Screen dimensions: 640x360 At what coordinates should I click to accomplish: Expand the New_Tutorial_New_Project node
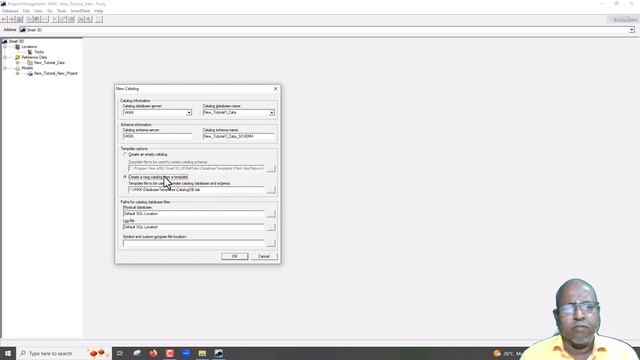18,73
